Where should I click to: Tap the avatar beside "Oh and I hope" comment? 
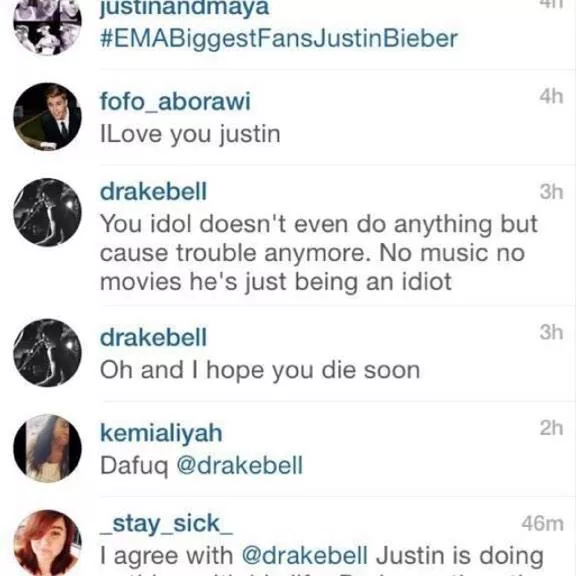47,353
